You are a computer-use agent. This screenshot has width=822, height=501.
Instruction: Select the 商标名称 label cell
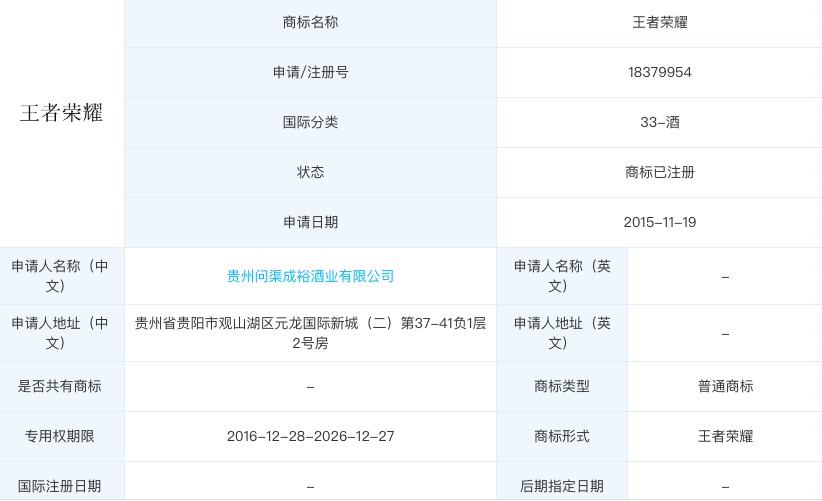(310, 23)
